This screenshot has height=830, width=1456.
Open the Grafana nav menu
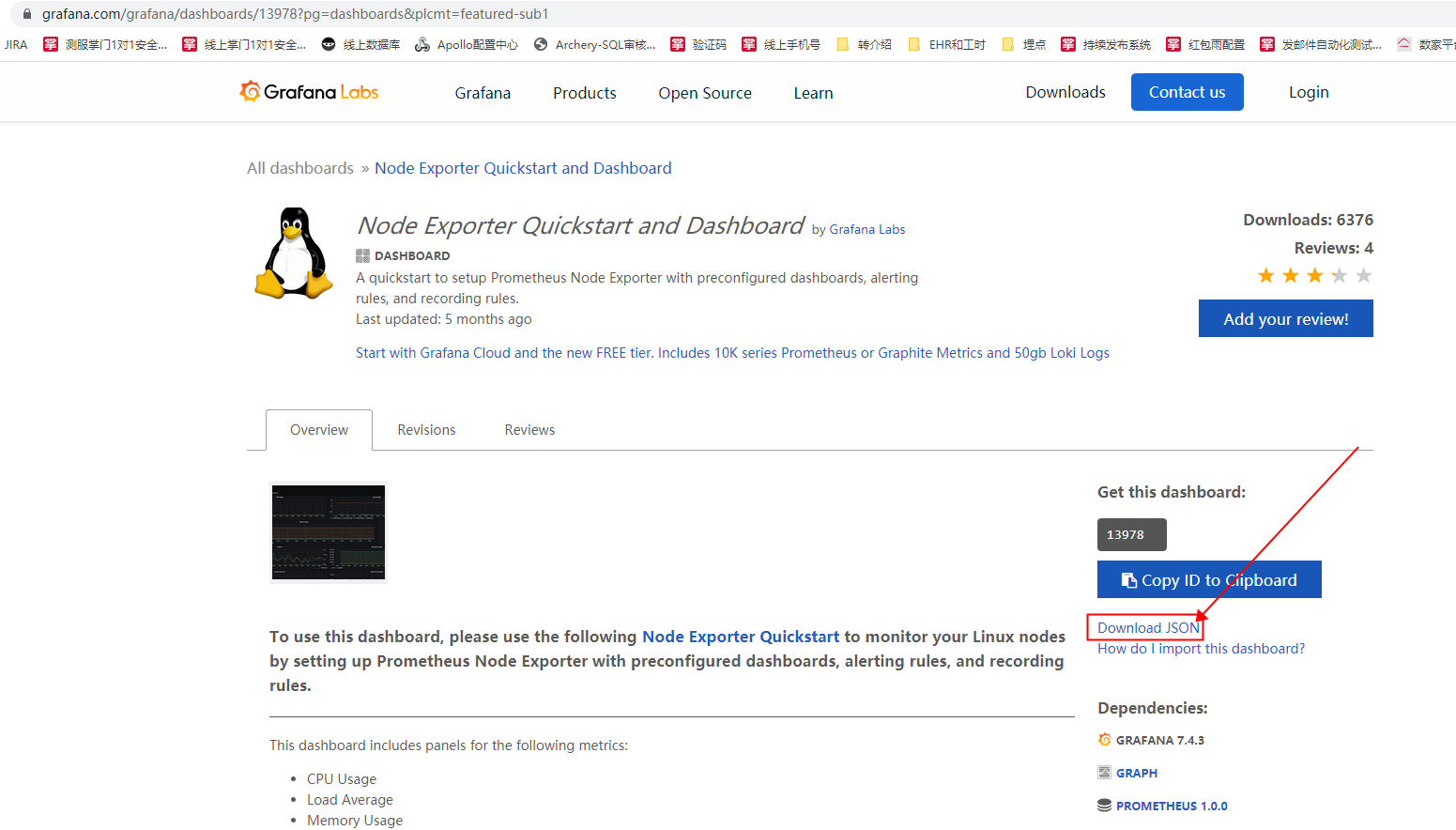click(483, 93)
